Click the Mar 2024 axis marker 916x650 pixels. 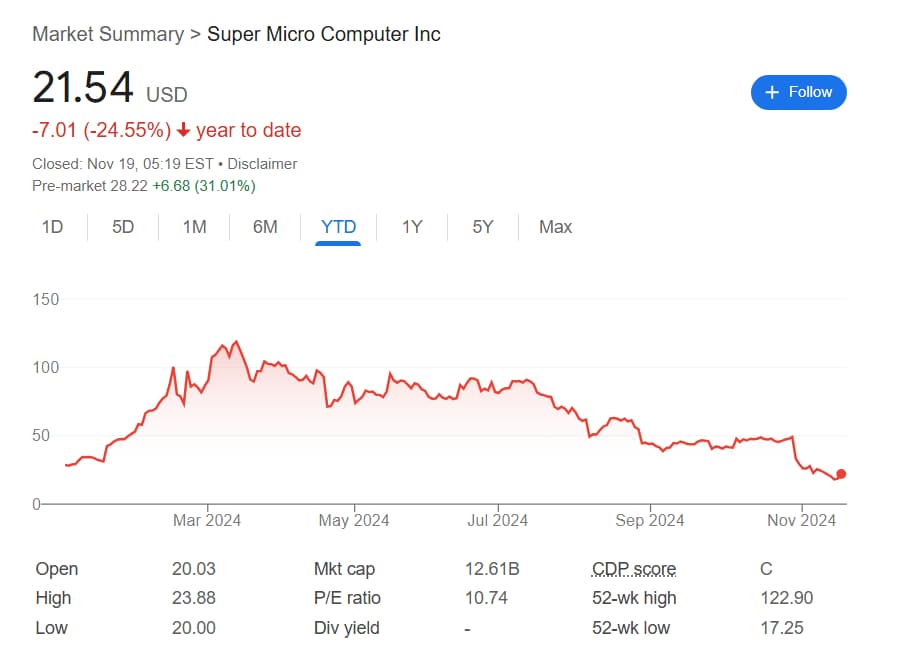click(x=207, y=520)
